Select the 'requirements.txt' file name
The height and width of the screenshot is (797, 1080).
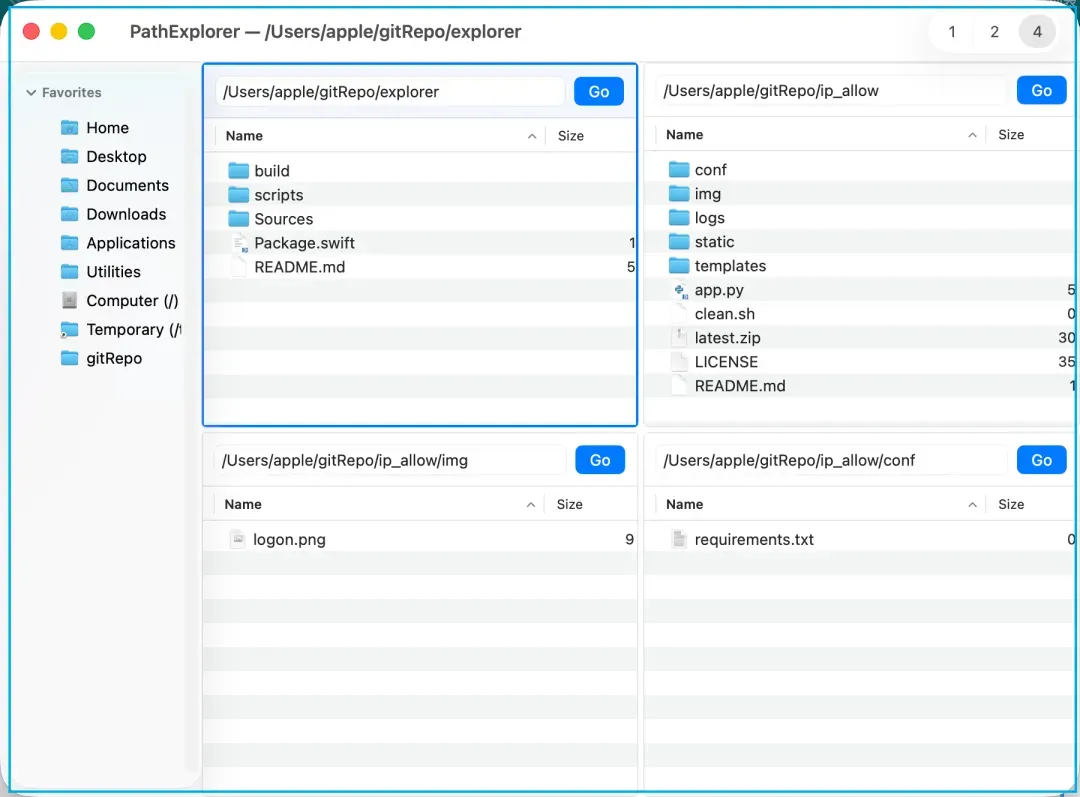(x=754, y=539)
